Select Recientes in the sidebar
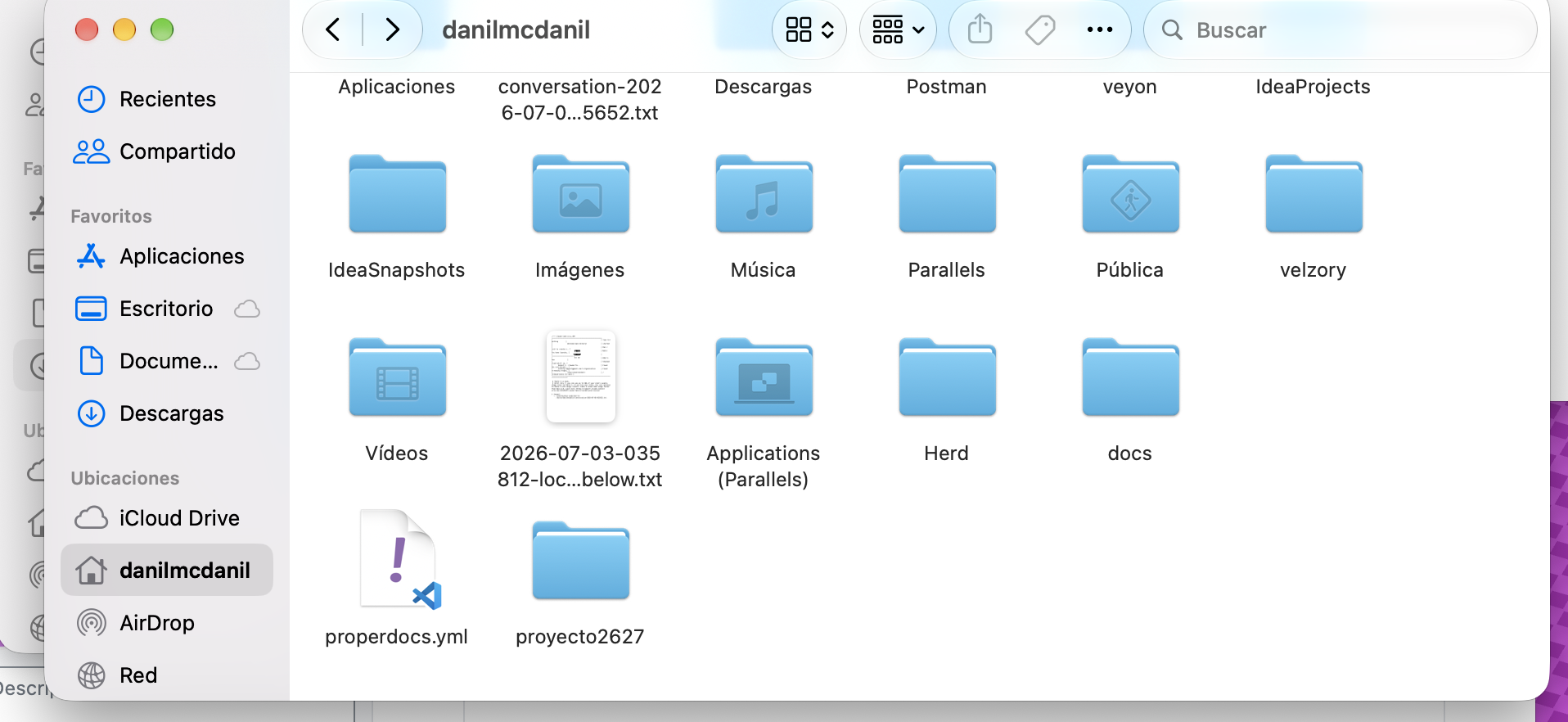1568x722 pixels. click(x=167, y=99)
